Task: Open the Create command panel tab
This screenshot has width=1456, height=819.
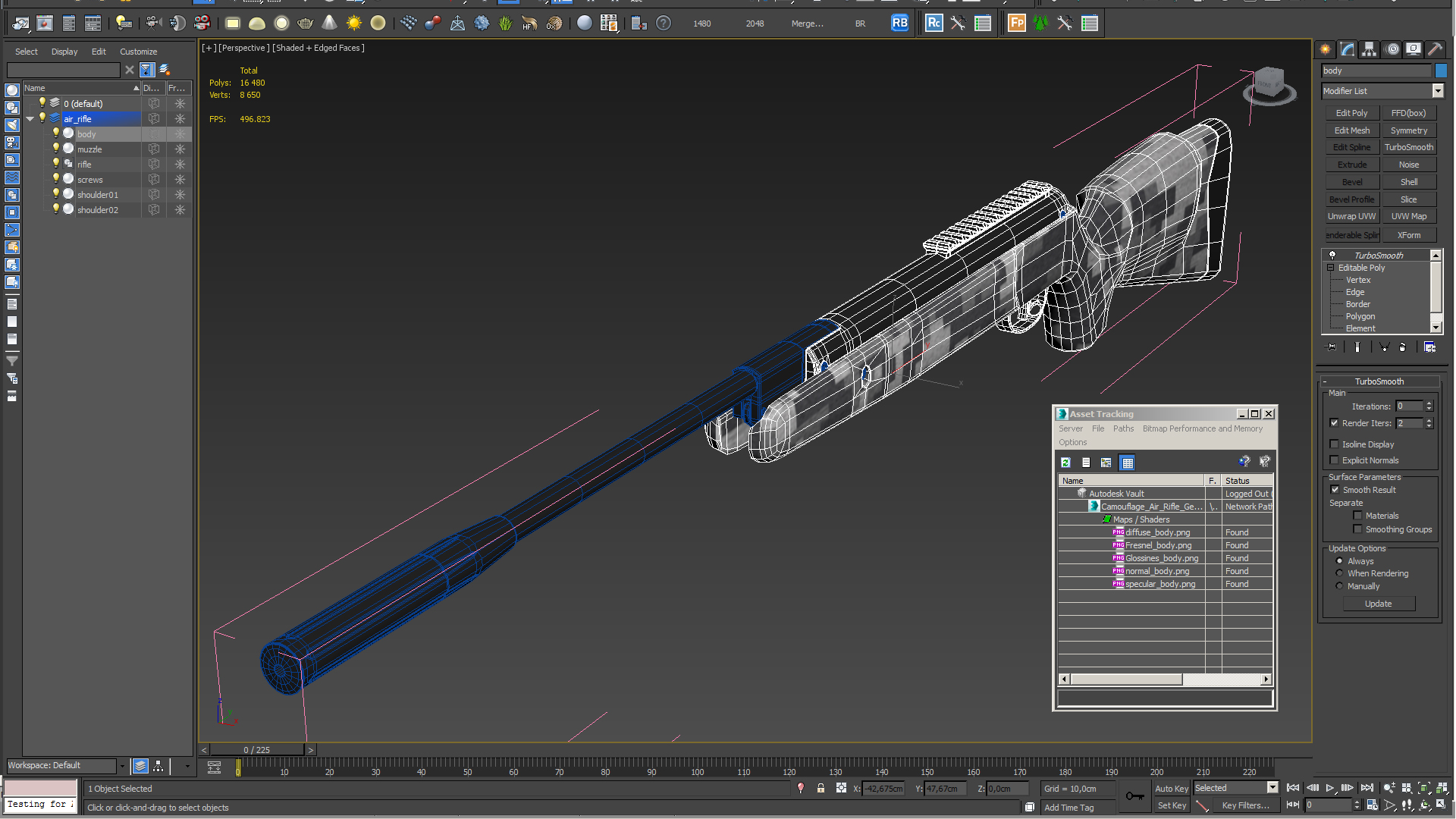Action: (1326, 49)
